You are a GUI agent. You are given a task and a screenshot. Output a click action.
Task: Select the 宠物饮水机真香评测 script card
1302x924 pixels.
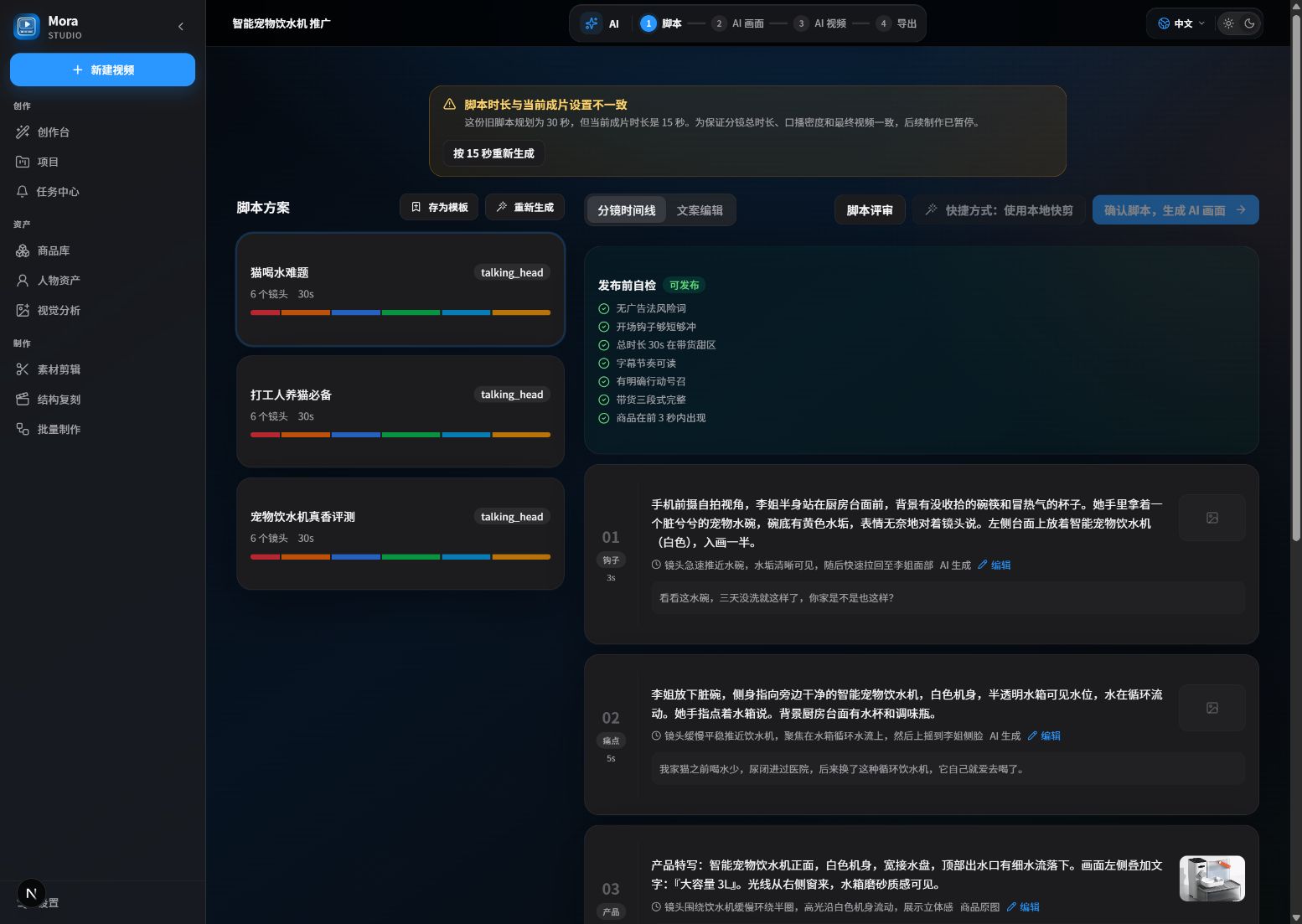(x=400, y=534)
